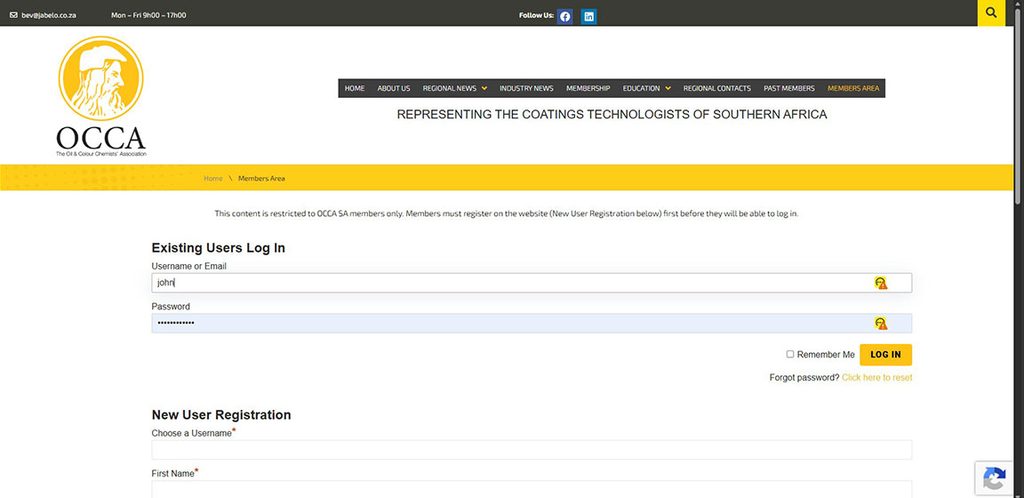This screenshot has width=1024, height=498.
Task: Click the 'Click here to reset' link
Action: (x=877, y=378)
